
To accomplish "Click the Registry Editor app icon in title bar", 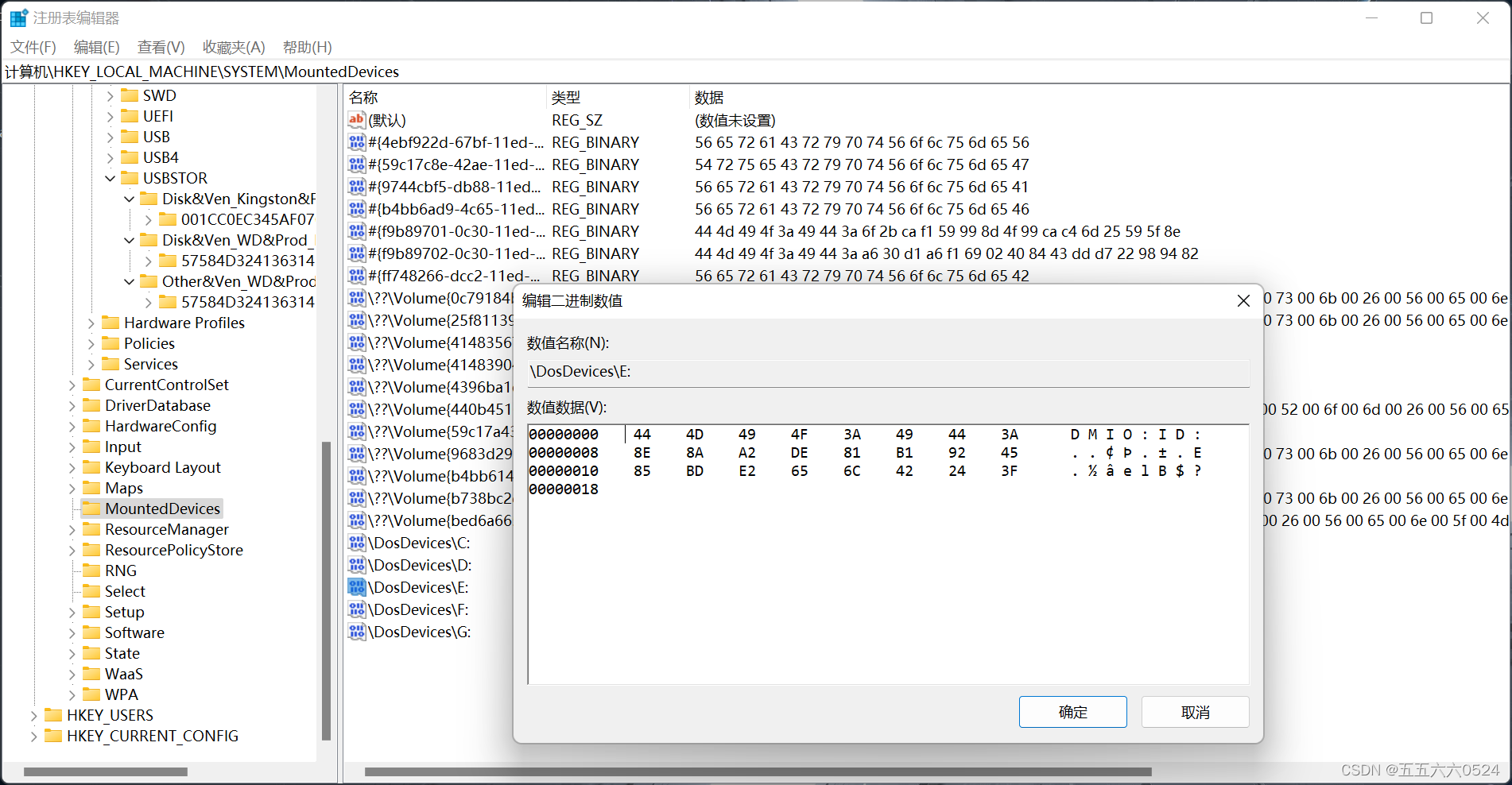I will click(x=19, y=17).
